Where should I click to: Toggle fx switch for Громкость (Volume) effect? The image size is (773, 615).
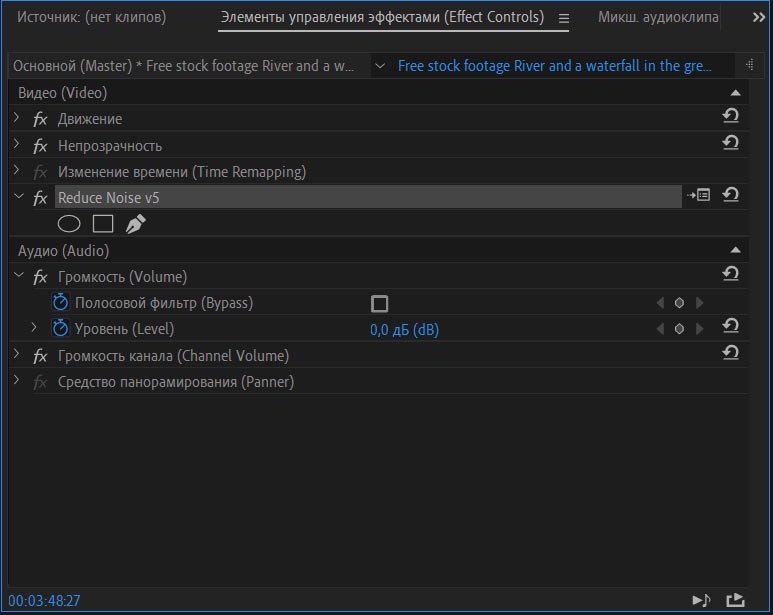(x=40, y=277)
